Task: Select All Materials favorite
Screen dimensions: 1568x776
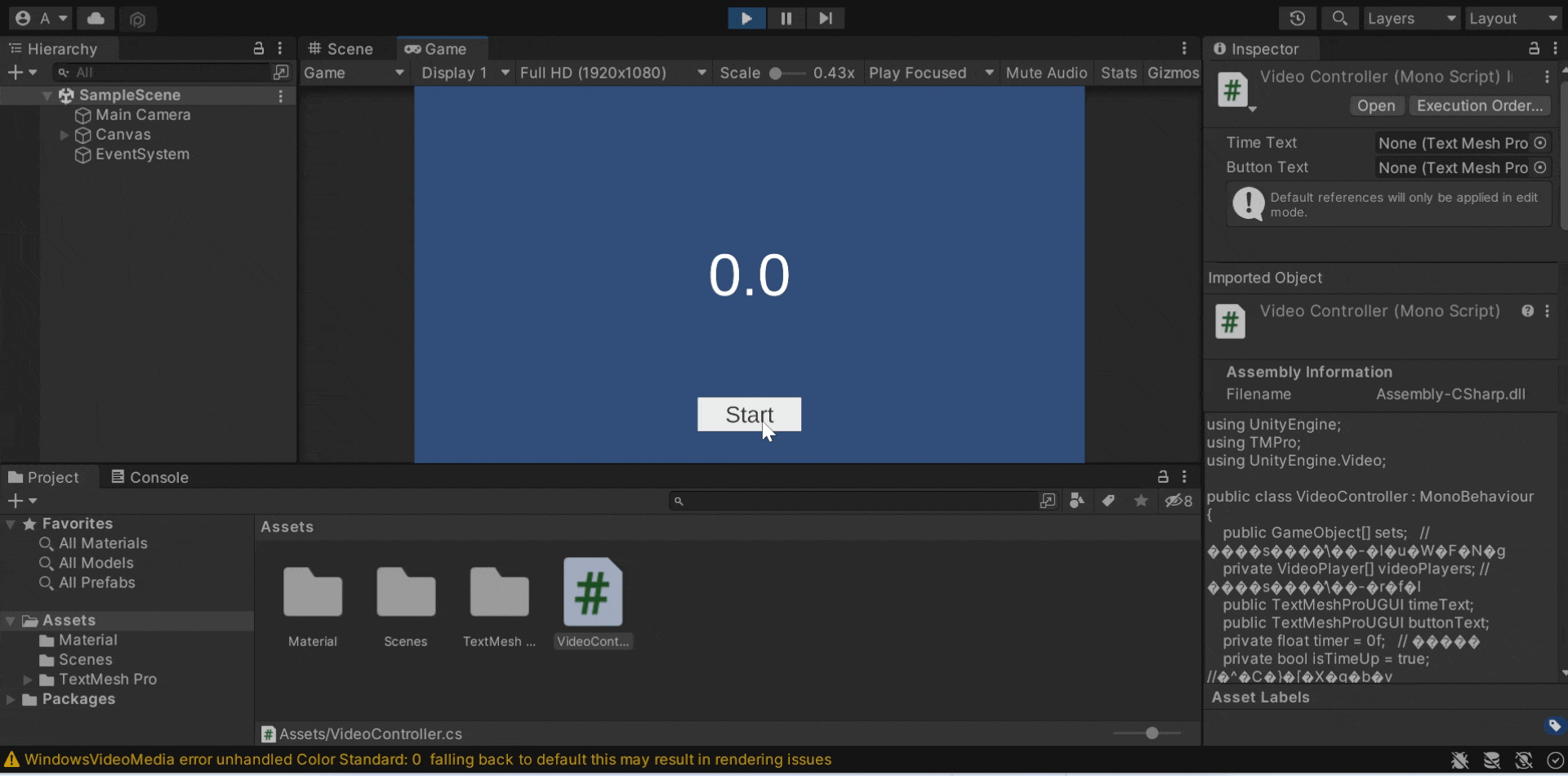Action: point(94,544)
